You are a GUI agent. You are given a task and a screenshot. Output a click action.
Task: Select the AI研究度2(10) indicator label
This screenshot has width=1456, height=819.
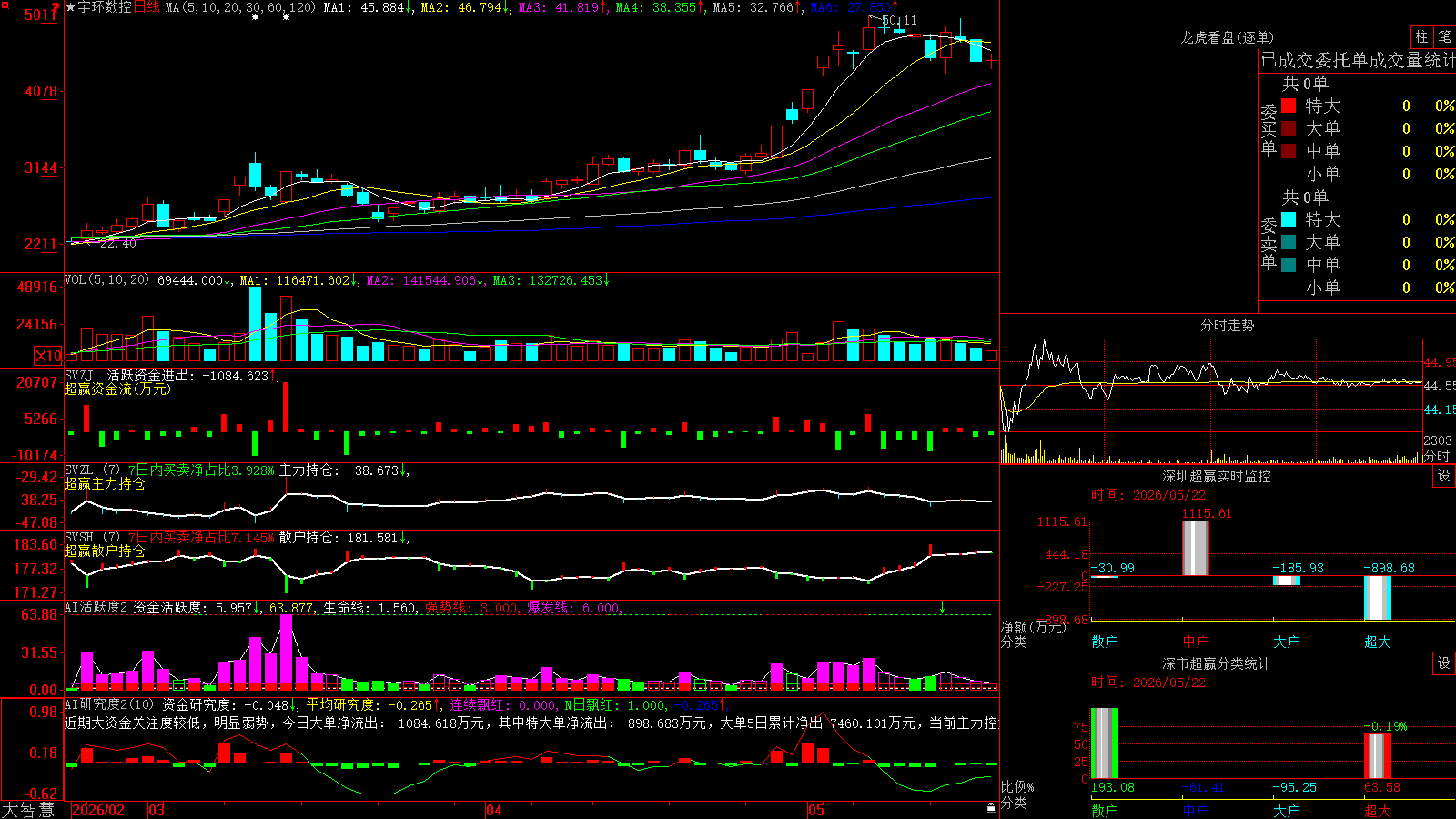(109, 704)
